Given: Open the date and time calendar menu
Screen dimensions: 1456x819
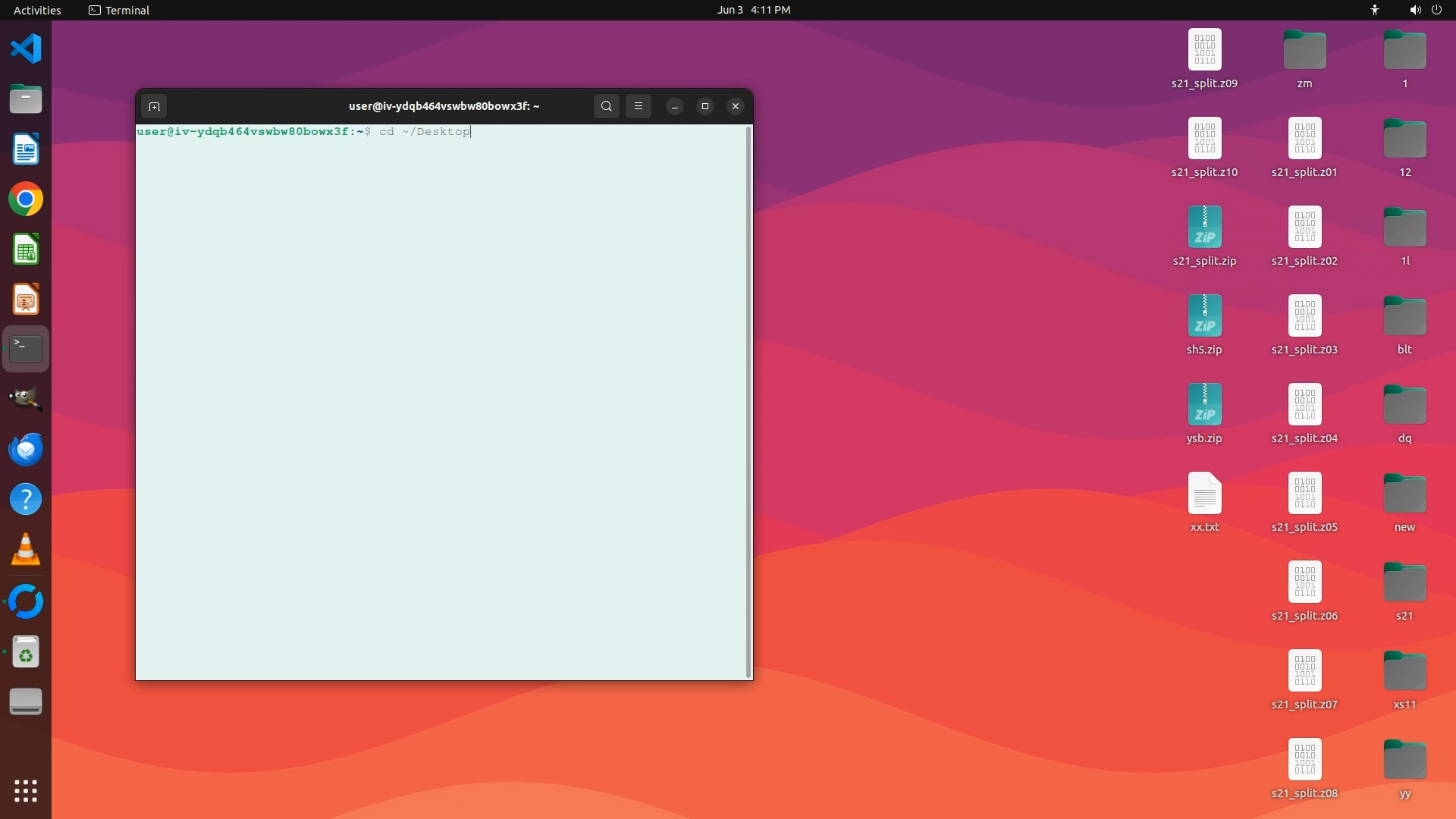Looking at the screenshot, I should point(753,10).
